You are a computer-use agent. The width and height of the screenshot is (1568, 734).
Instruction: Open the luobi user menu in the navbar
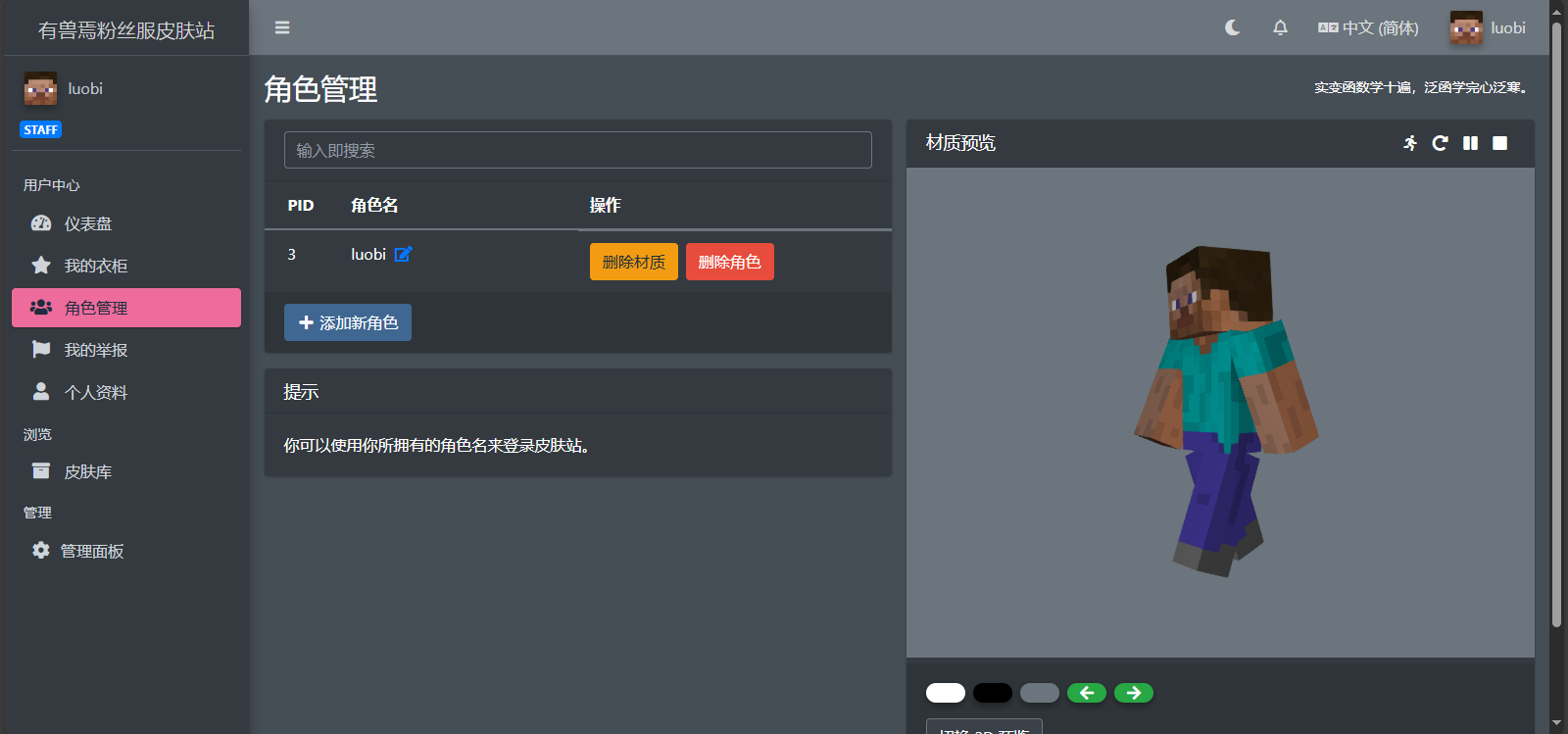1488,27
